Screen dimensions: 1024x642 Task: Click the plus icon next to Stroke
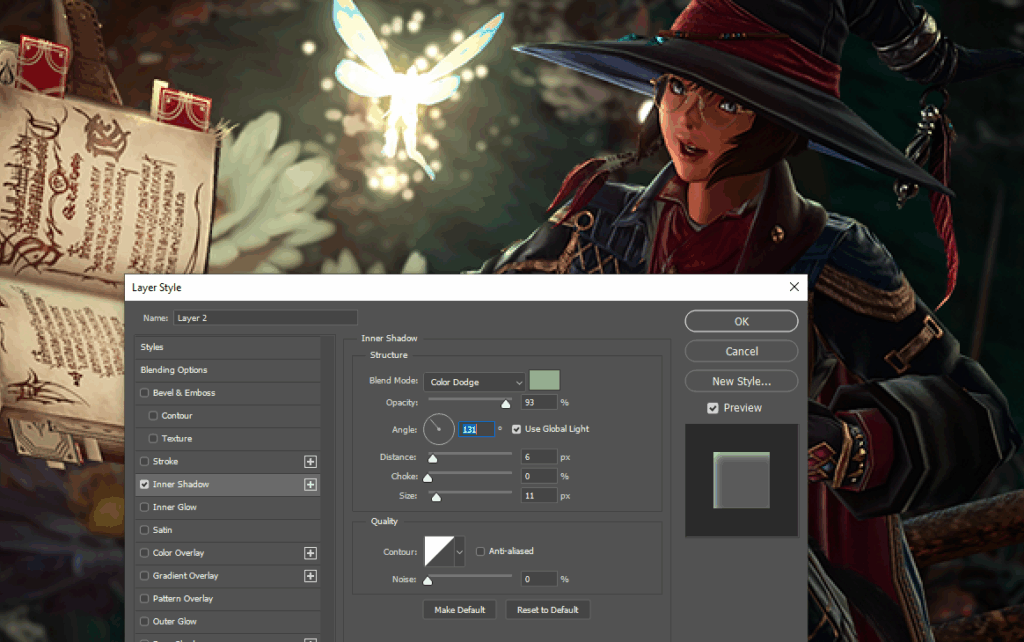pyautogui.click(x=310, y=462)
